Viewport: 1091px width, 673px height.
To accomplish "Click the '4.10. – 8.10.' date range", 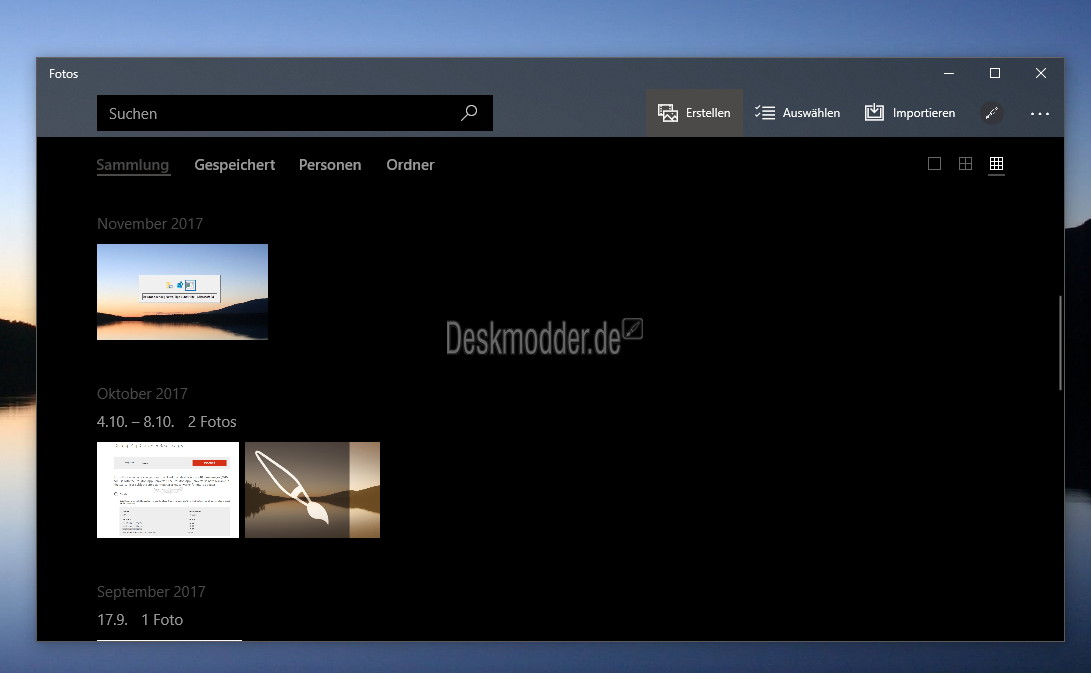I will [136, 422].
